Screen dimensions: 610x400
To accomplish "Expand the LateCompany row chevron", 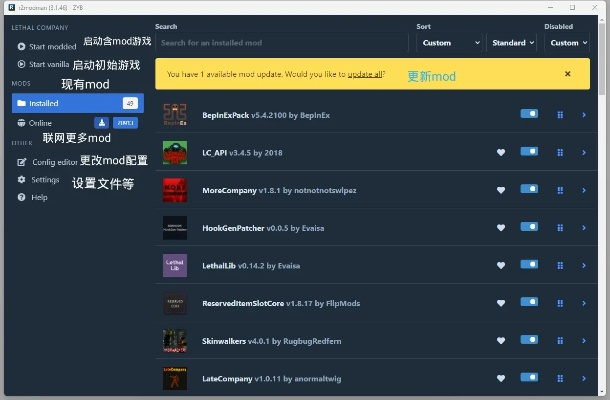I will click(584, 378).
